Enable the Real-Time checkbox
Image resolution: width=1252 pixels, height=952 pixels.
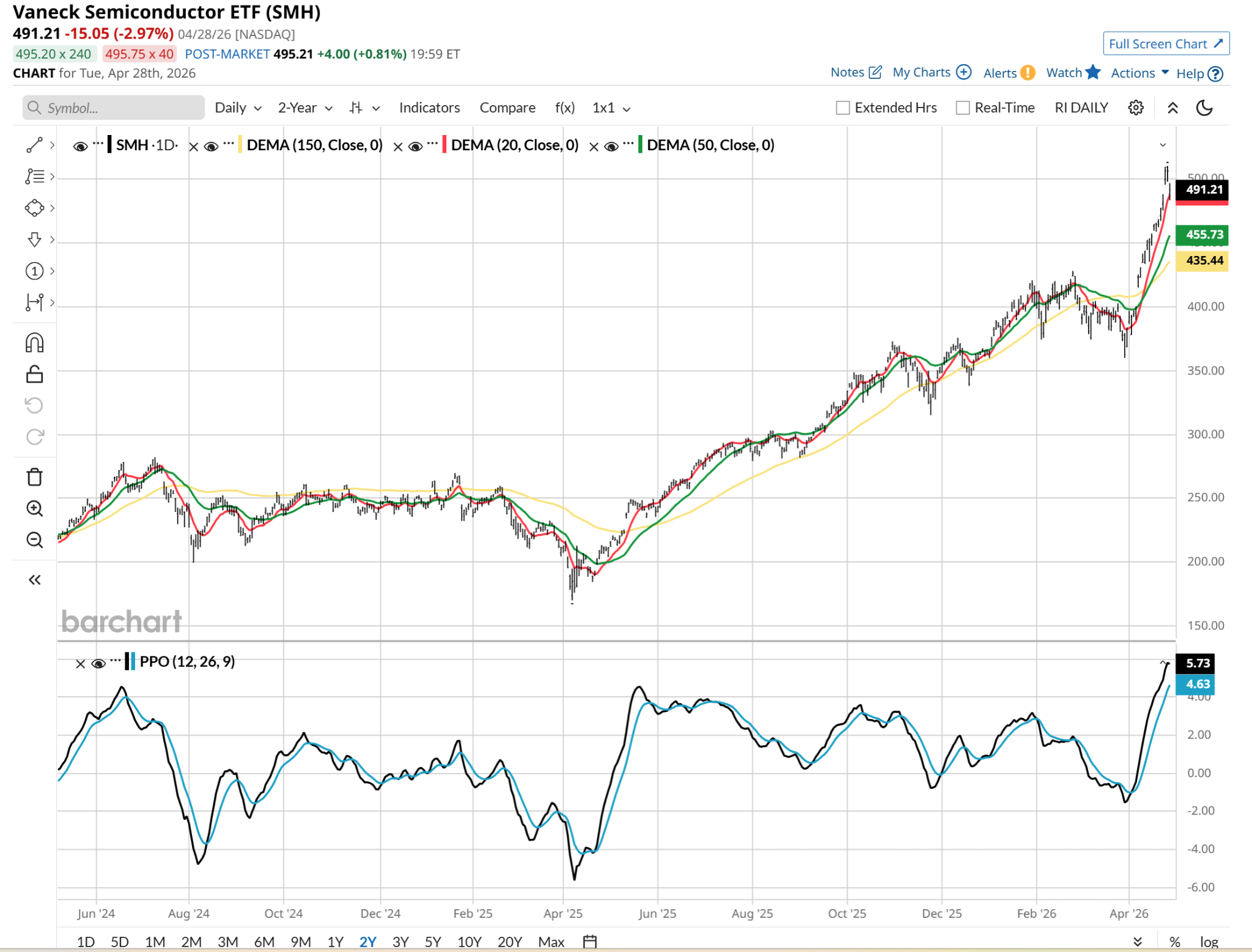pos(963,108)
